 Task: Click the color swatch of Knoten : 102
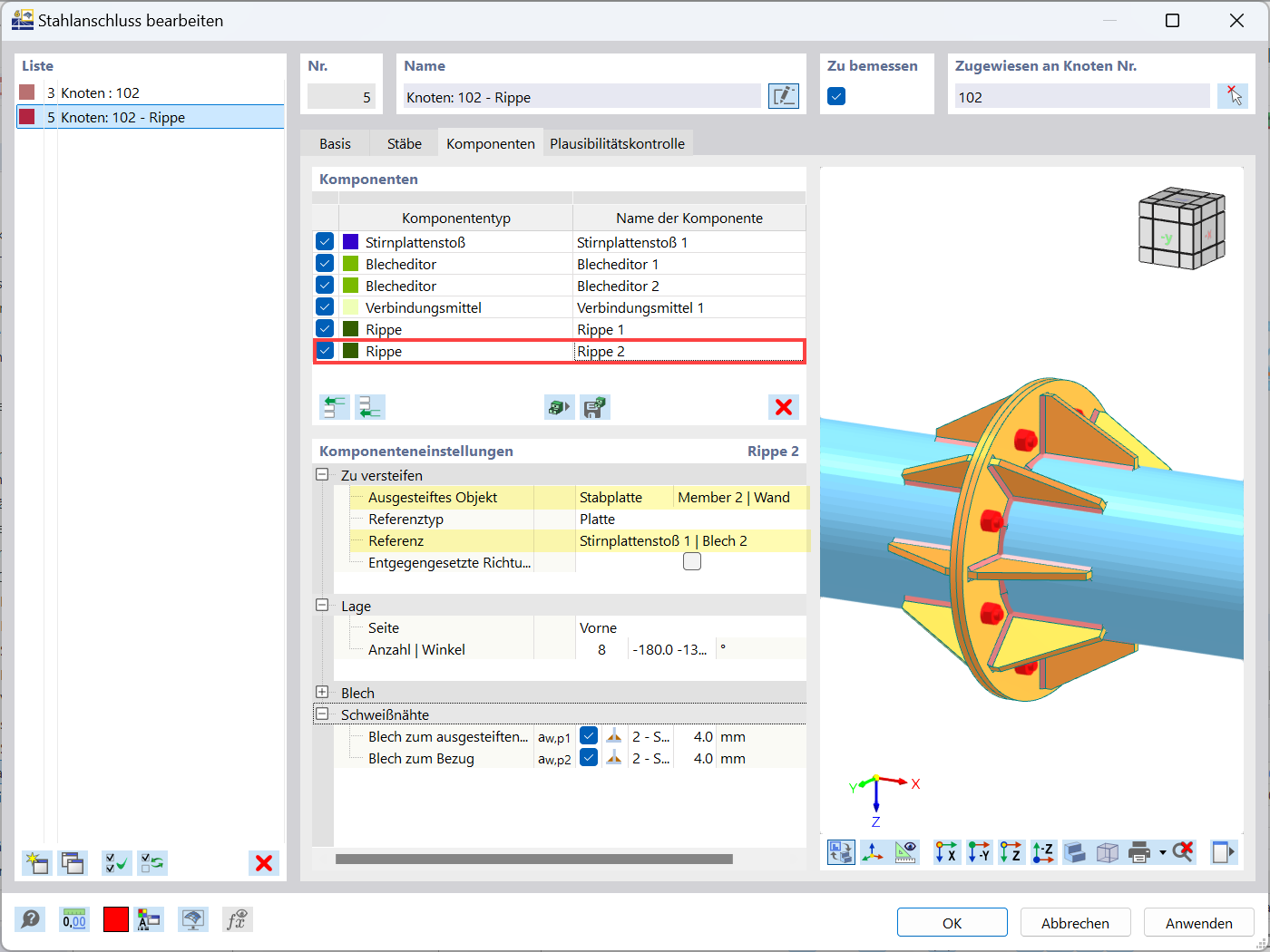click(27, 92)
